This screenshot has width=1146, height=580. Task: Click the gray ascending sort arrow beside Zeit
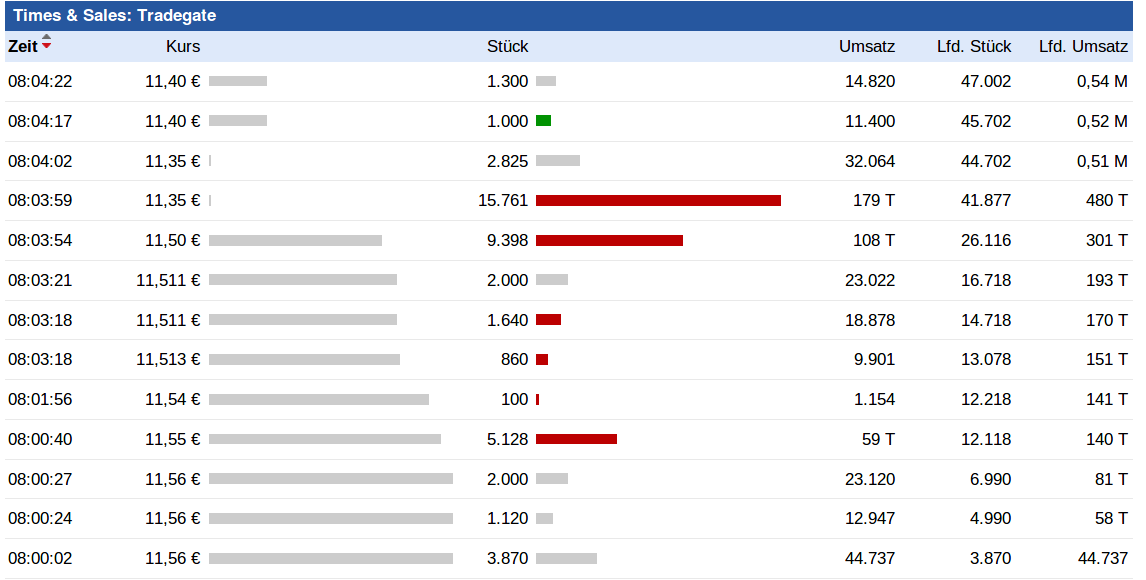46,37
